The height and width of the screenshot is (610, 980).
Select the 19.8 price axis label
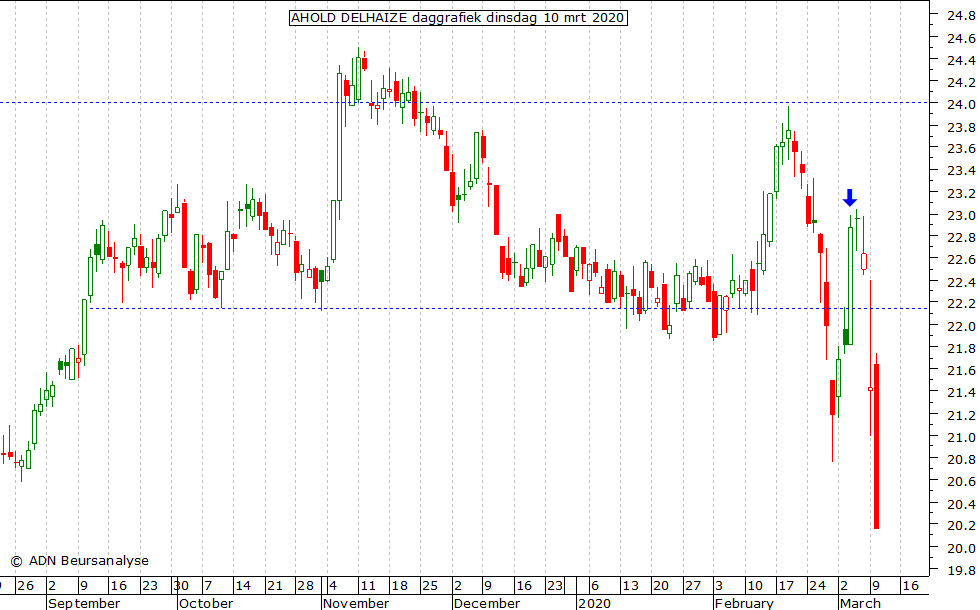pos(961,570)
